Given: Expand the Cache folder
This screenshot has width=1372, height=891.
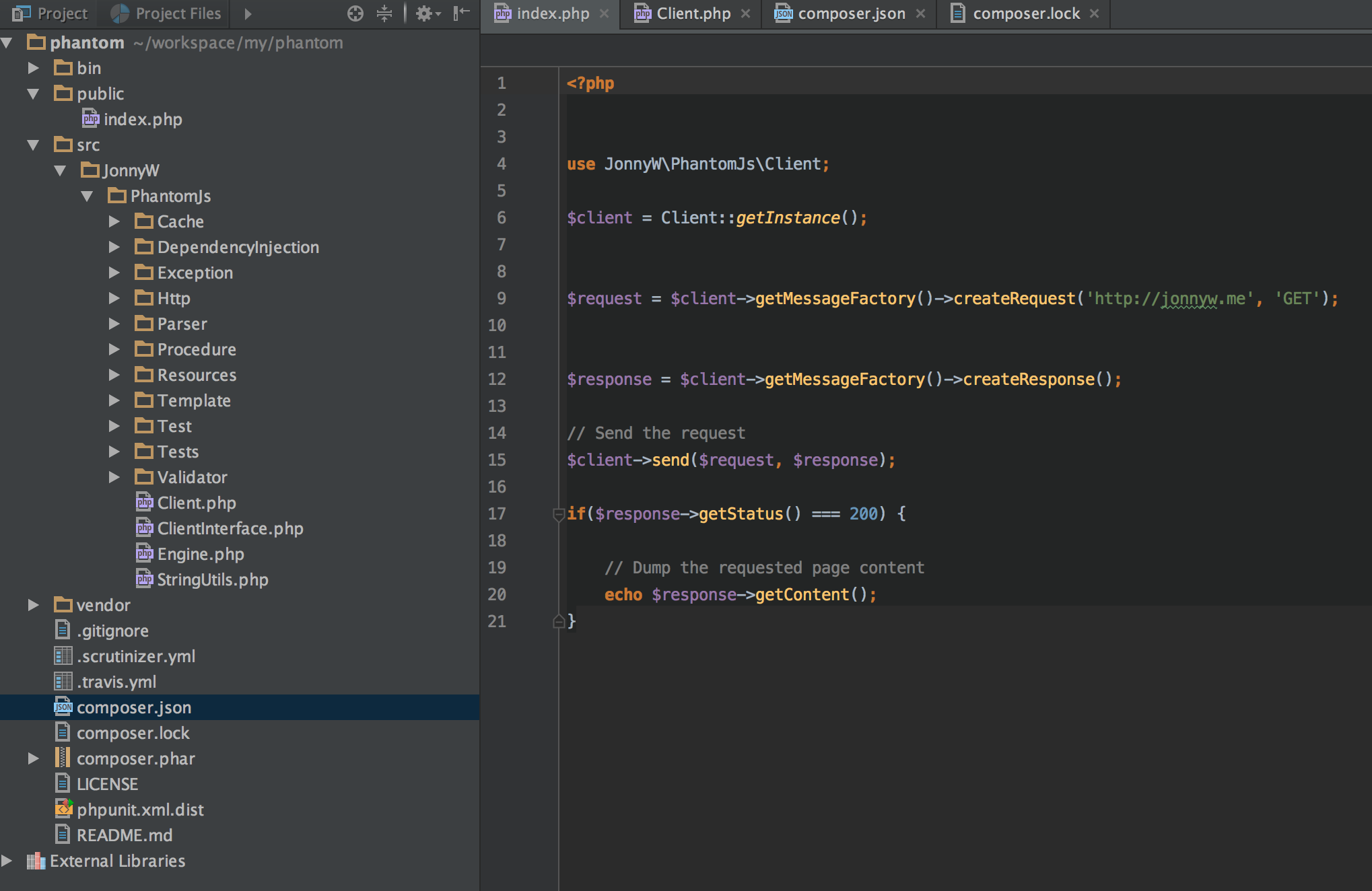Looking at the screenshot, I should 114,221.
